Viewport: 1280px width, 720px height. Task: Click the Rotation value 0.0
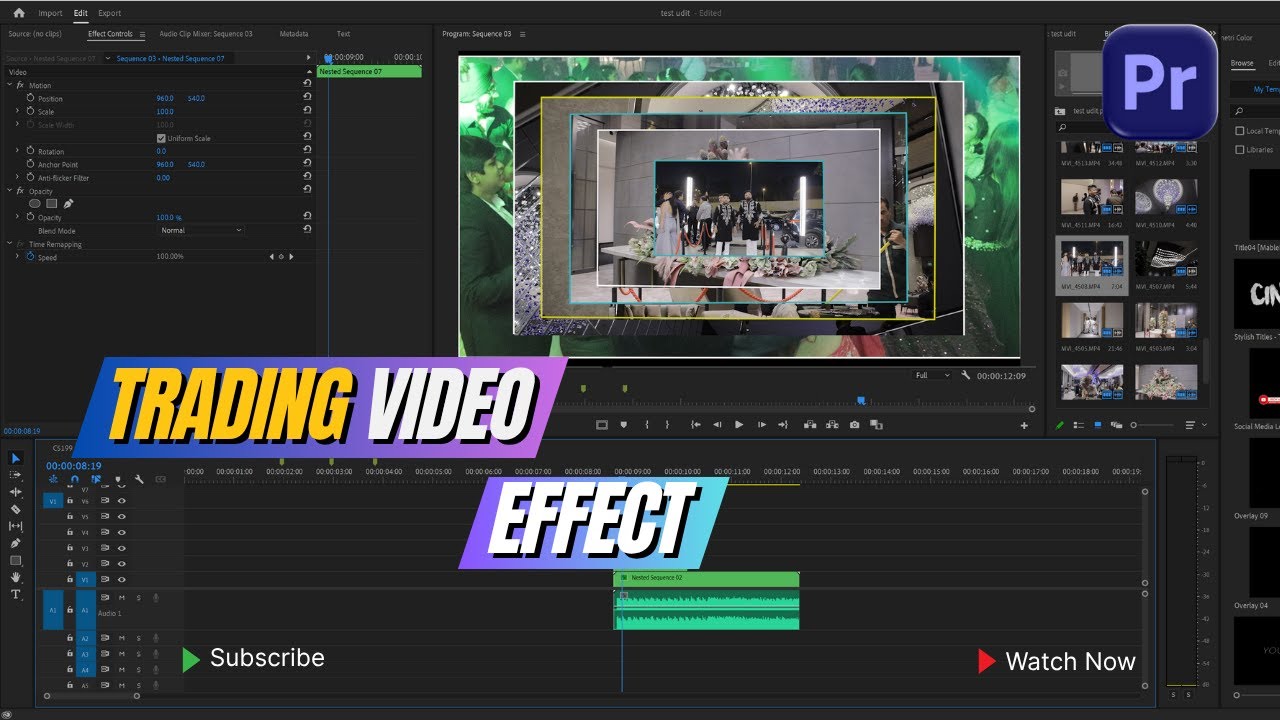tap(161, 151)
